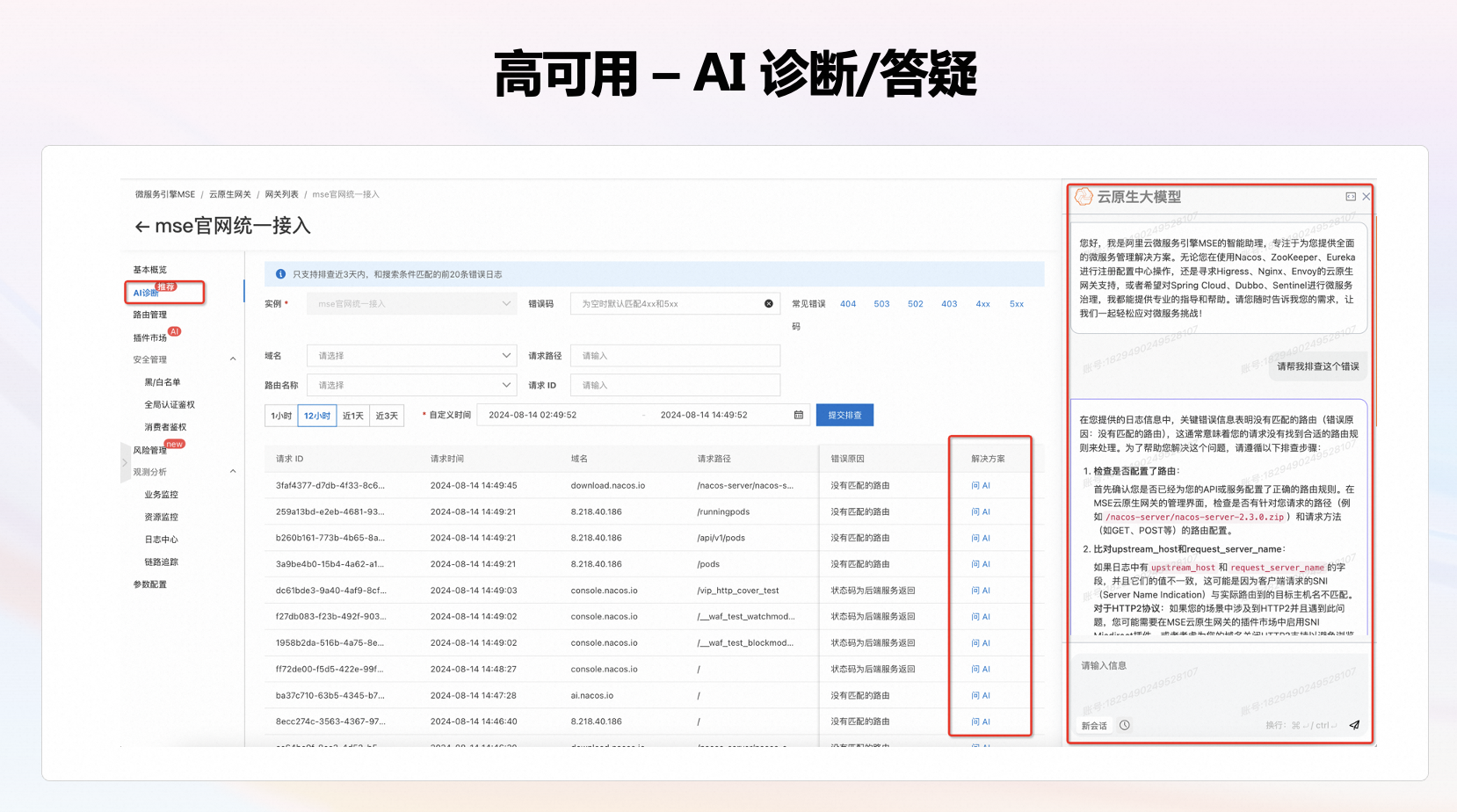
Task: Click the 404 common error code link
Action: (x=848, y=304)
